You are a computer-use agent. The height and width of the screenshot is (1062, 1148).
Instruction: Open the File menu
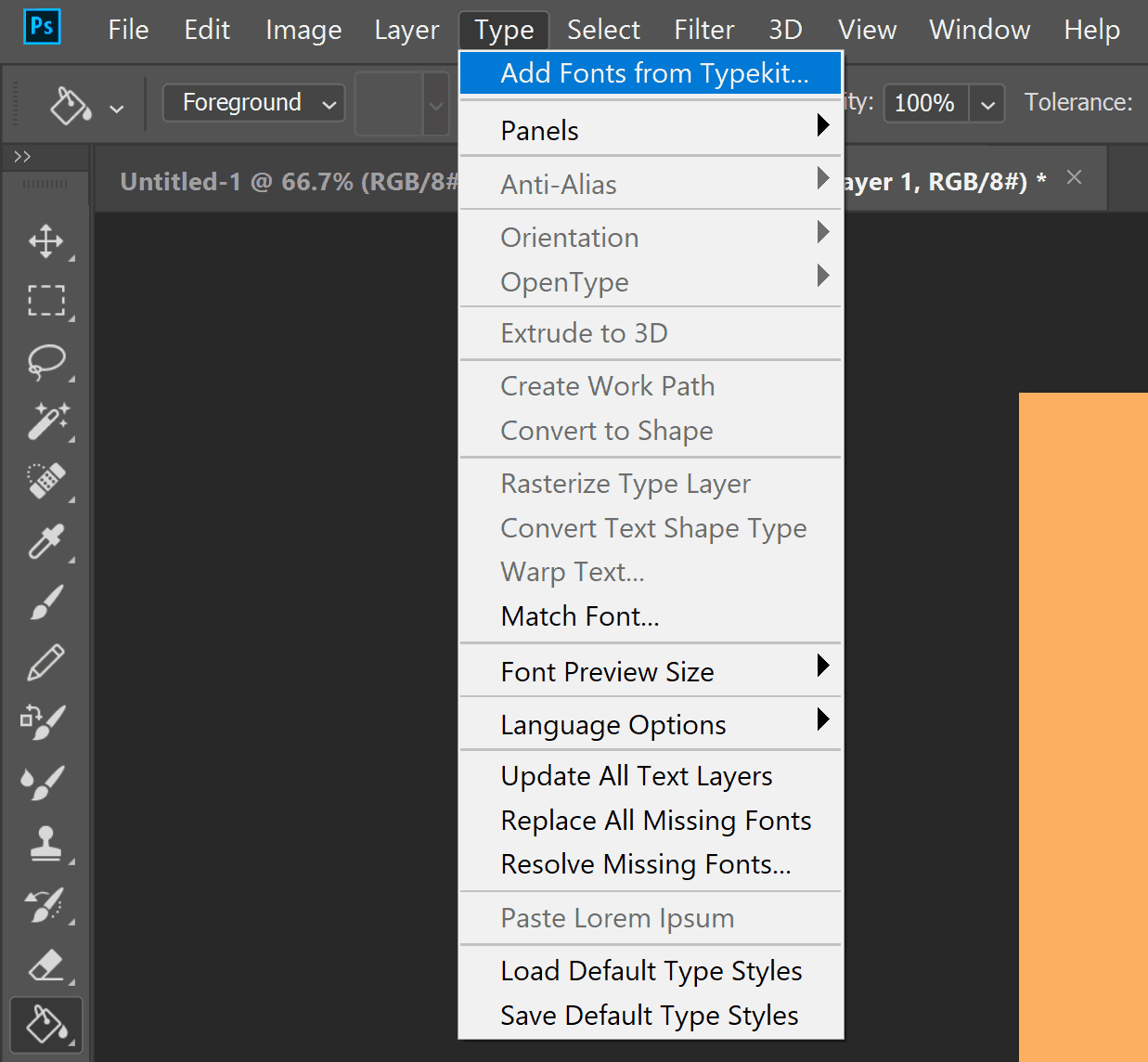(128, 30)
